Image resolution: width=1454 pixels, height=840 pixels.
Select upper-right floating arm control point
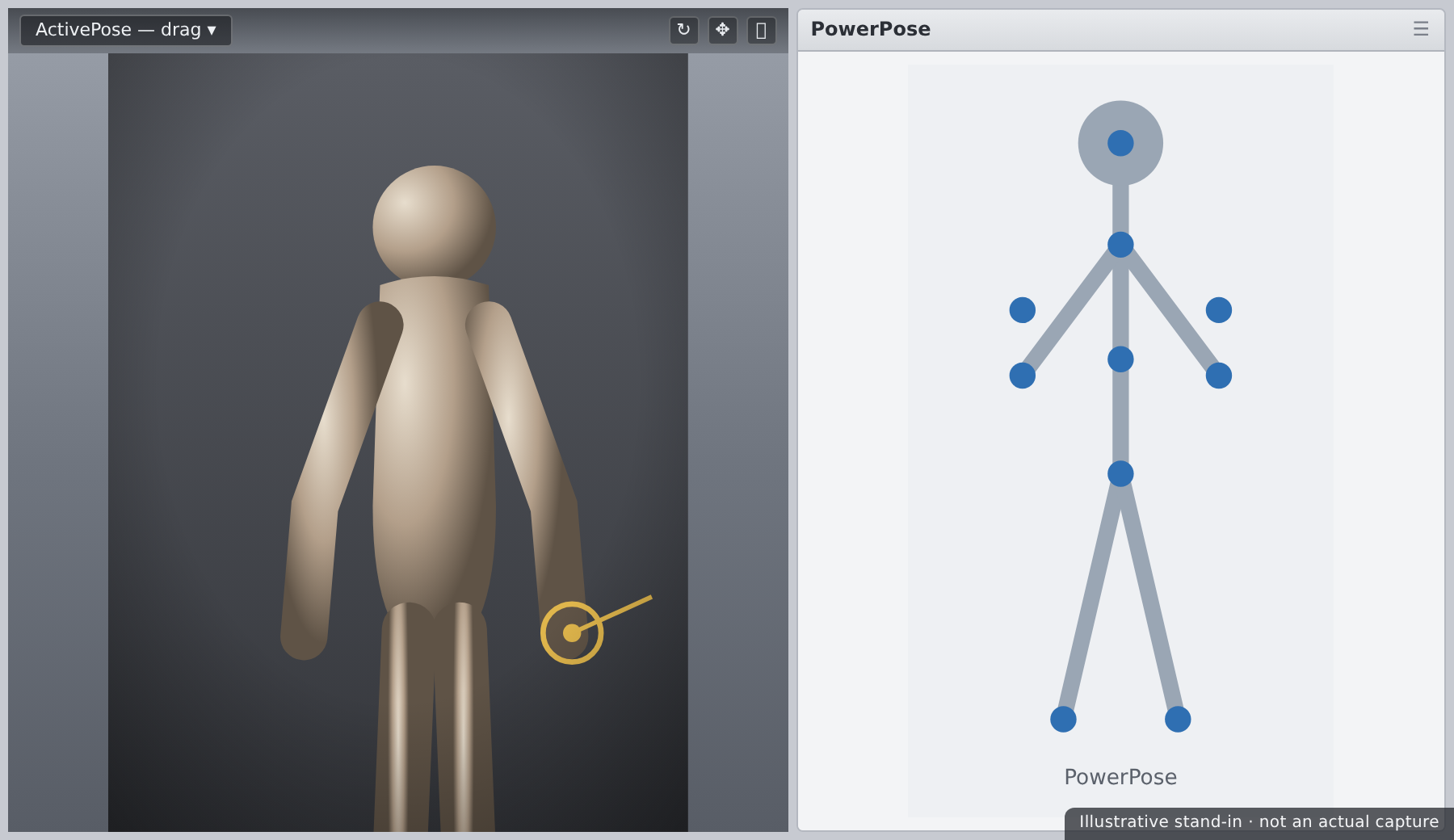pyautogui.click(x=1219, y=310)
